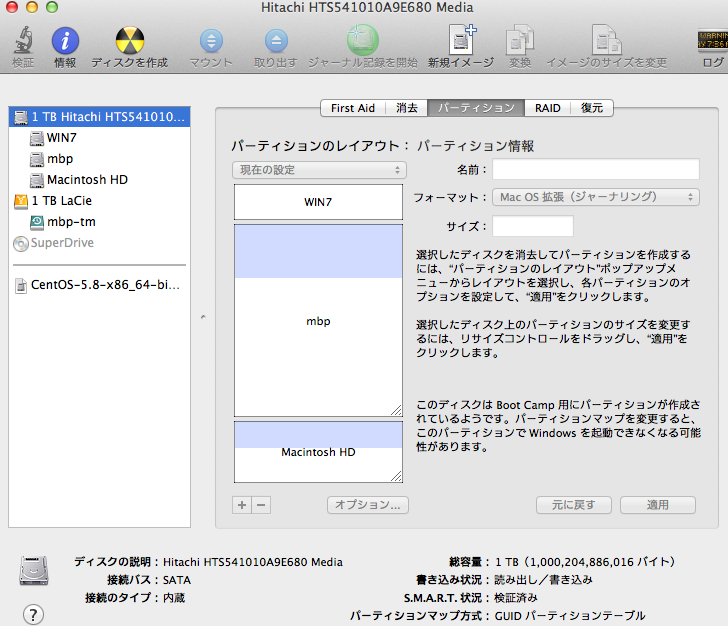Open the フォーマット Mac OS 拡張 dropdown
This screenshot has width=728, height=626.
596,197
